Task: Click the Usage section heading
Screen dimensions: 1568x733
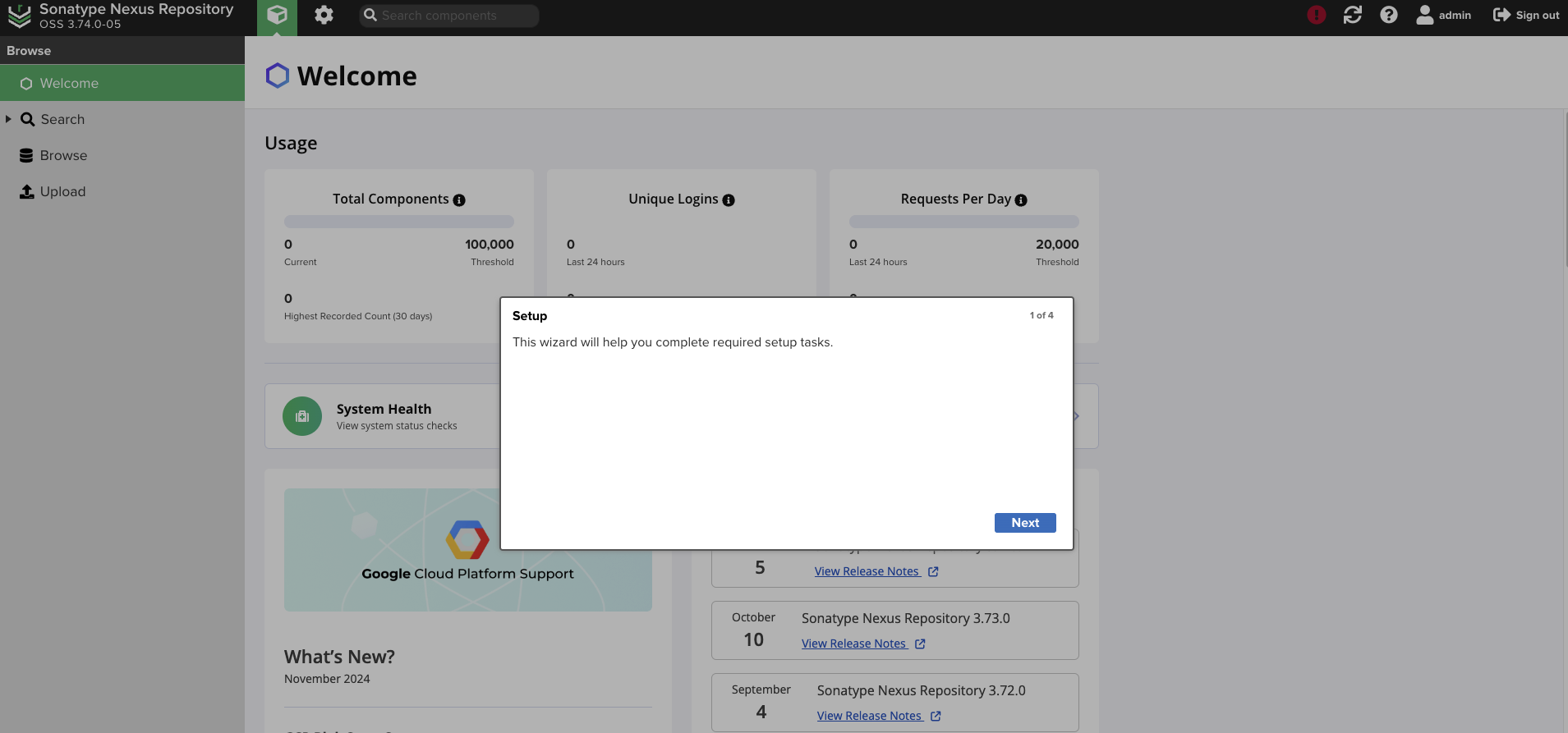Action: tap(291, 143)
